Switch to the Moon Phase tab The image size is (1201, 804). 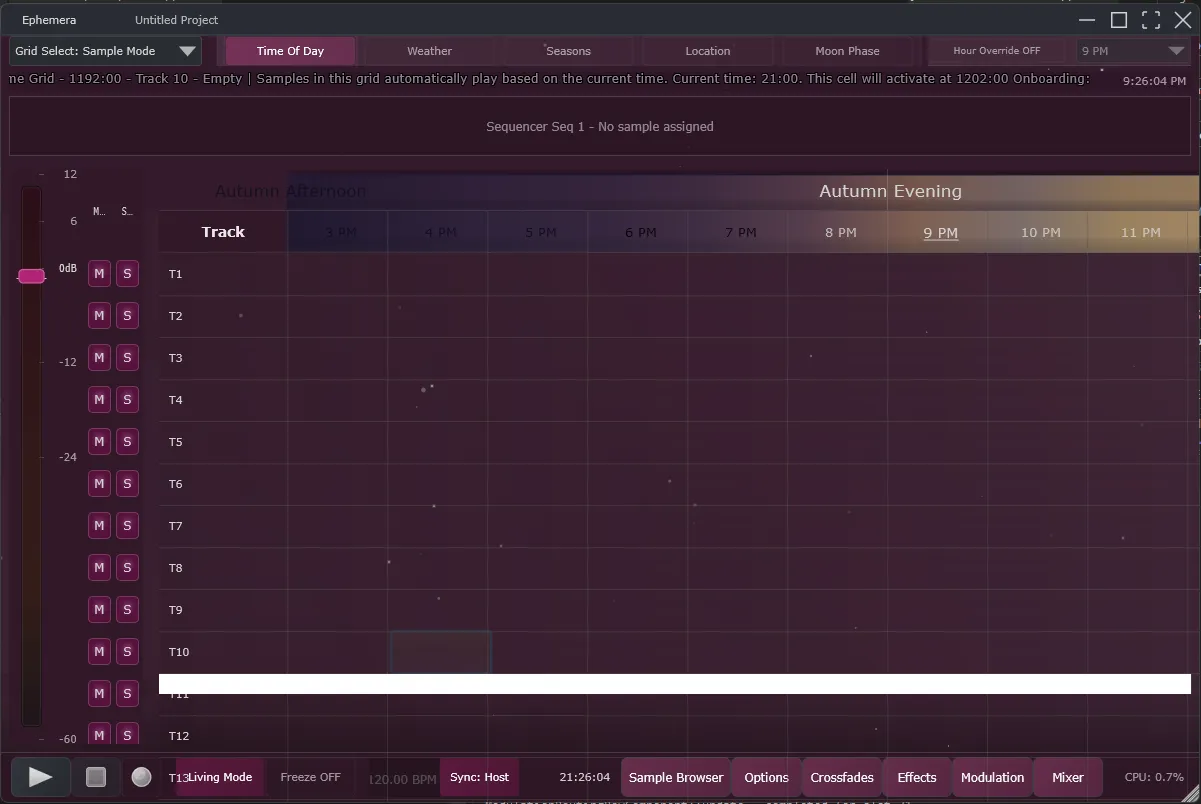(x=847, y=51)
